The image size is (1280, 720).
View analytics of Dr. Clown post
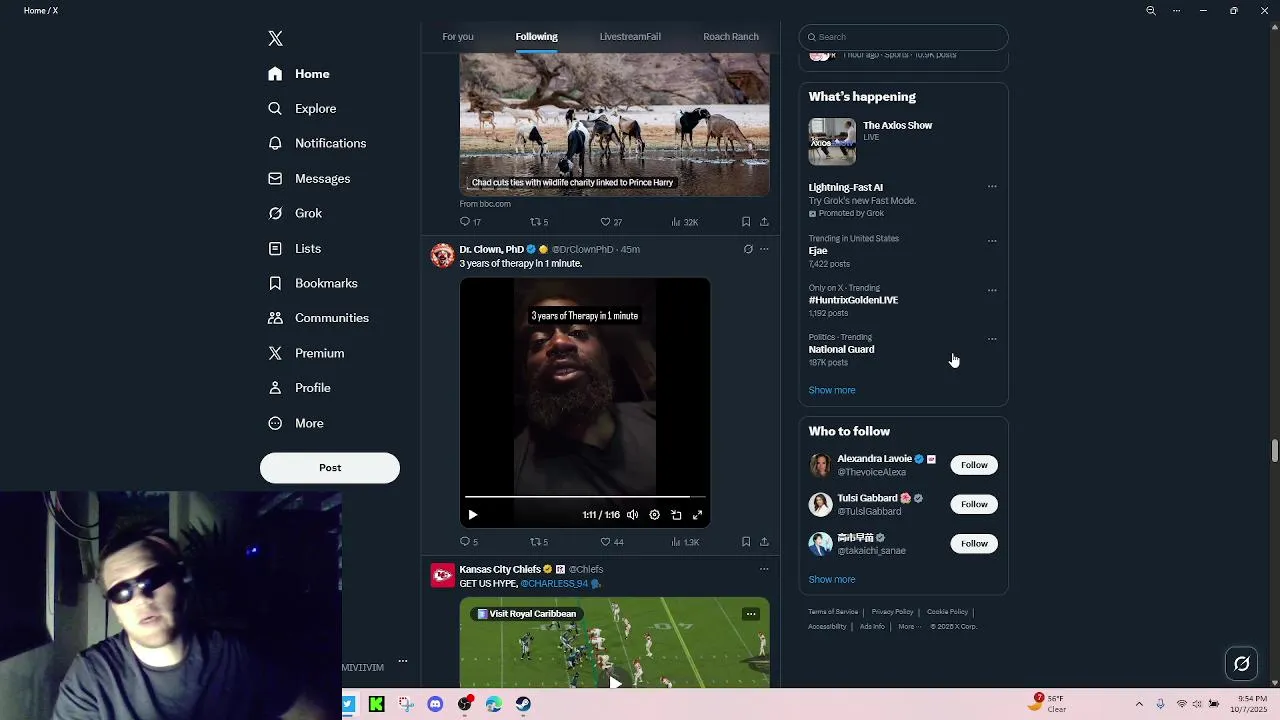685,542
